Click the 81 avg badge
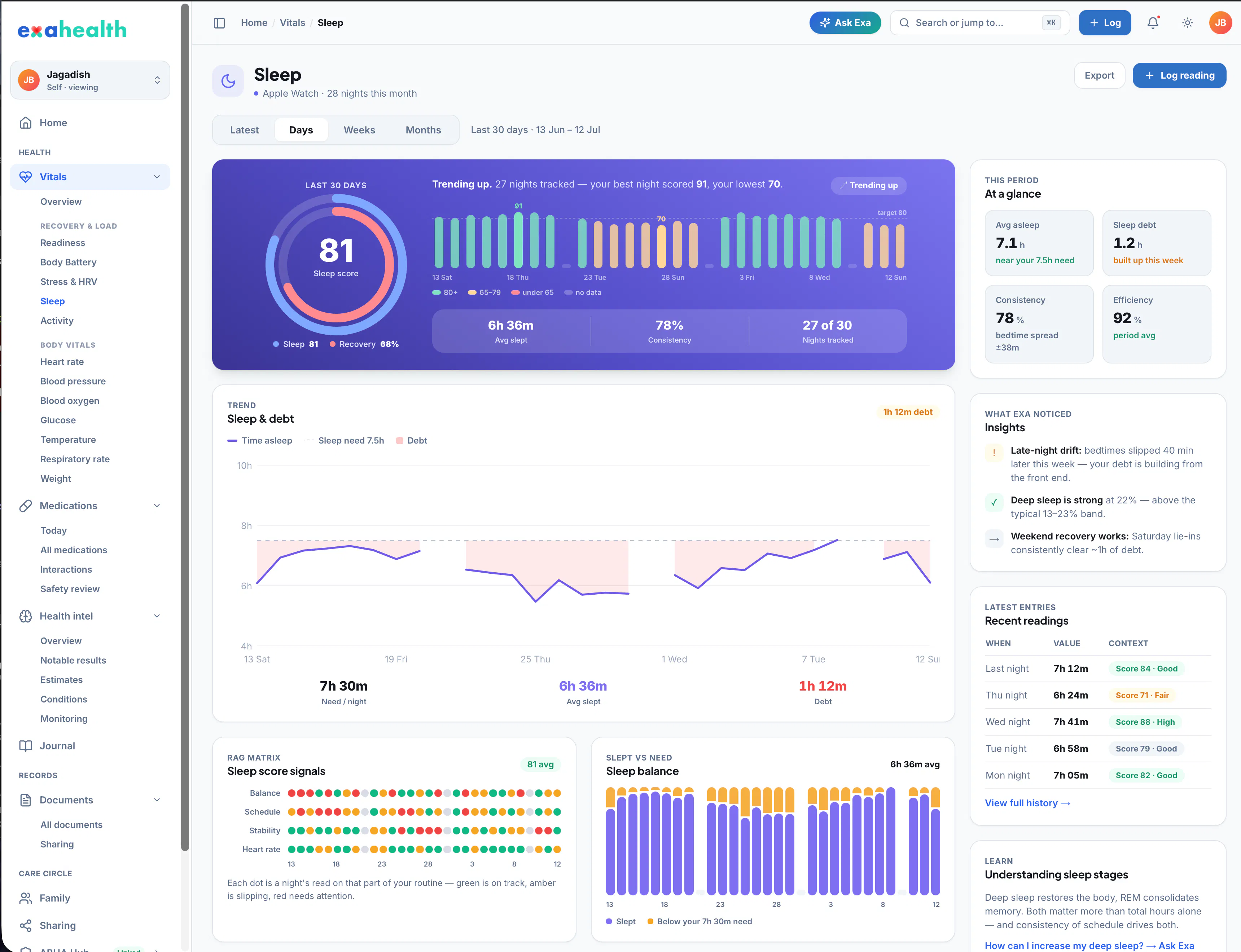The image size is (1241, 952). pos(540,764)
